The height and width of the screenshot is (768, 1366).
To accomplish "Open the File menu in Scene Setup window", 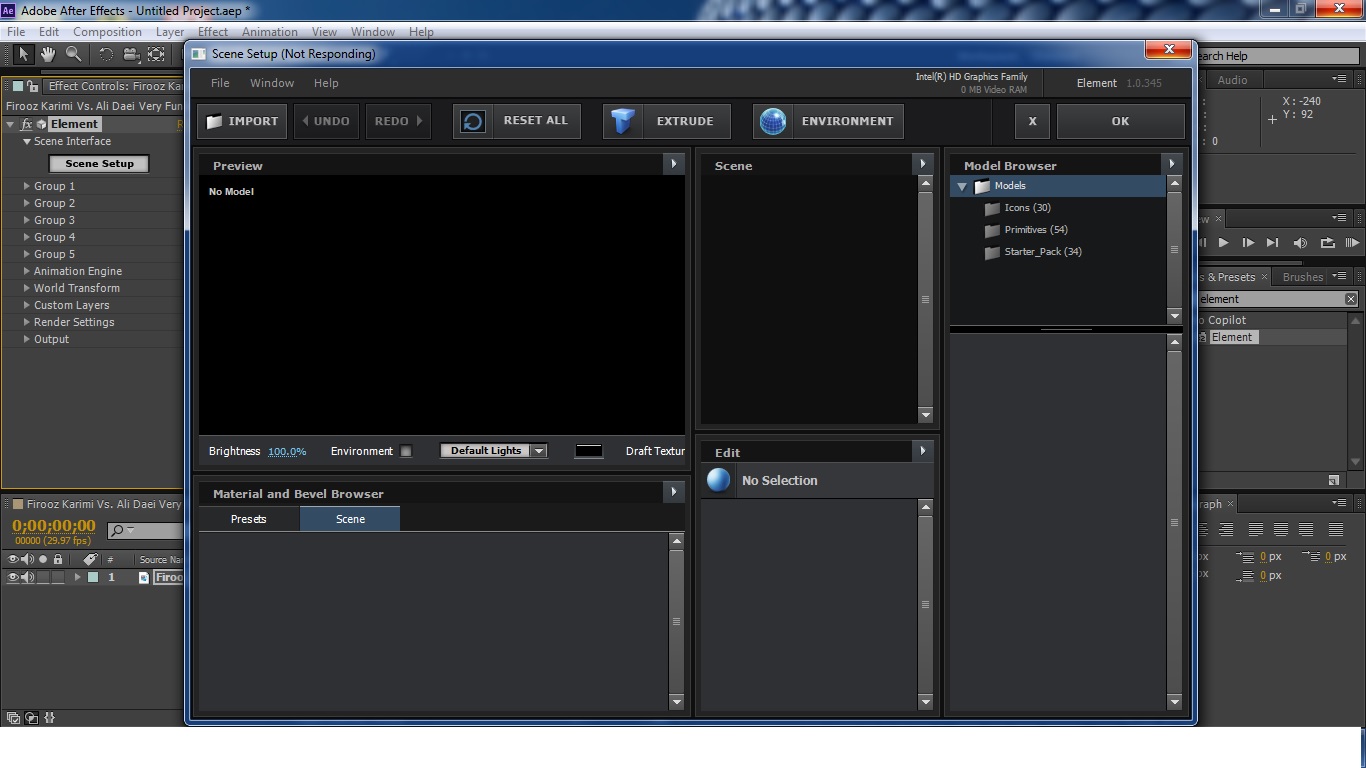I will [220, 83].
